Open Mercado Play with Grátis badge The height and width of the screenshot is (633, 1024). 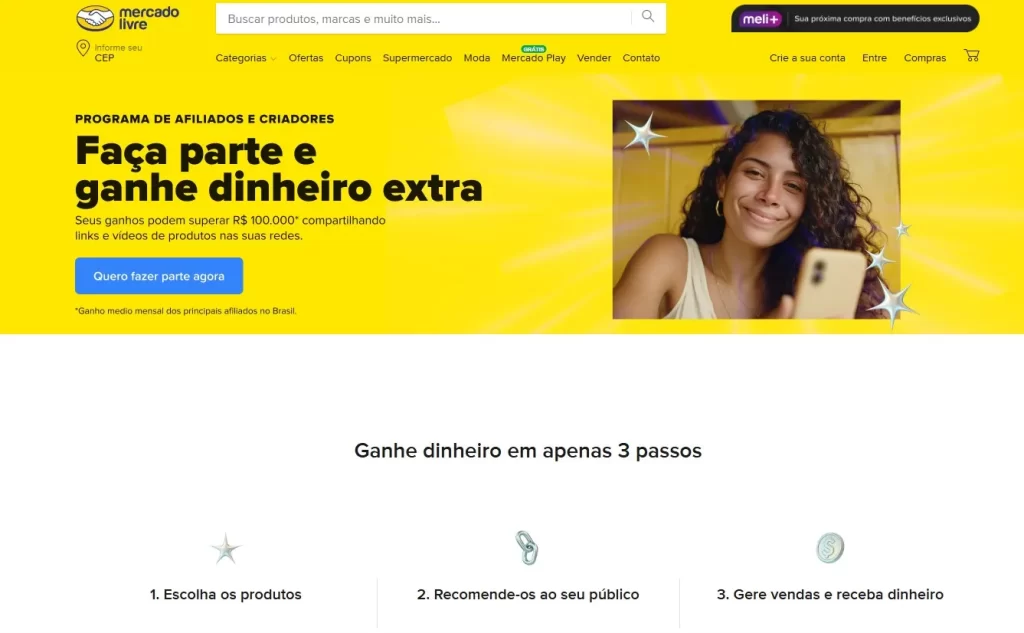tap(534, 56)
